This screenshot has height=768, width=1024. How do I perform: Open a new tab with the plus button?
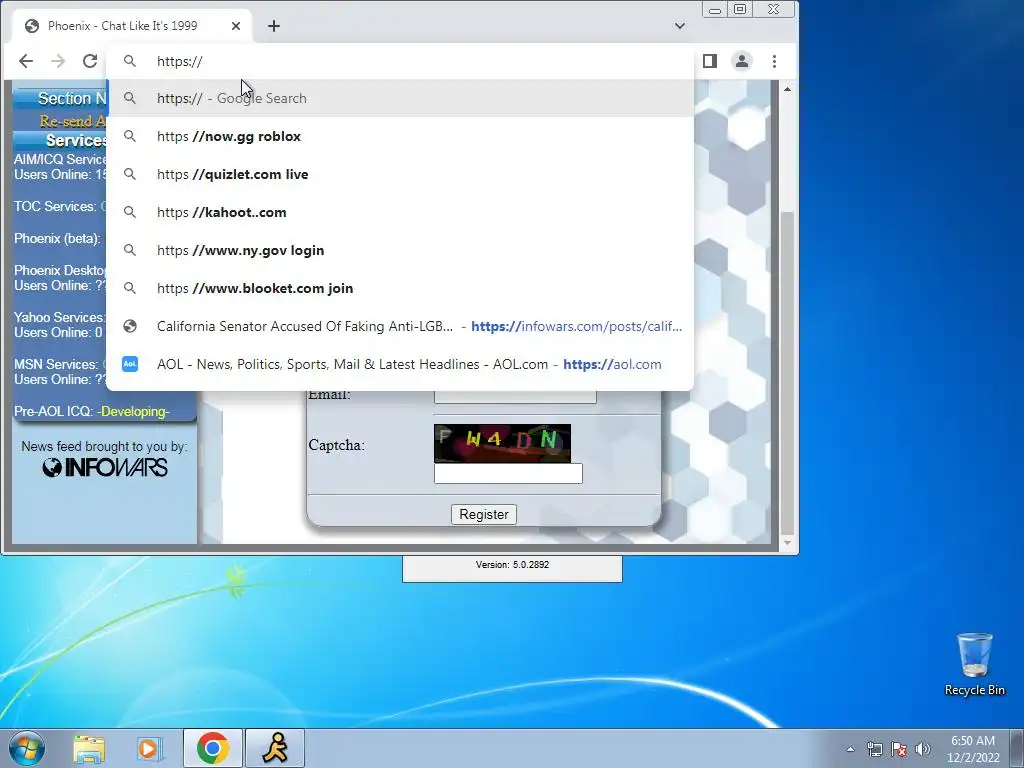pos(274,26)
